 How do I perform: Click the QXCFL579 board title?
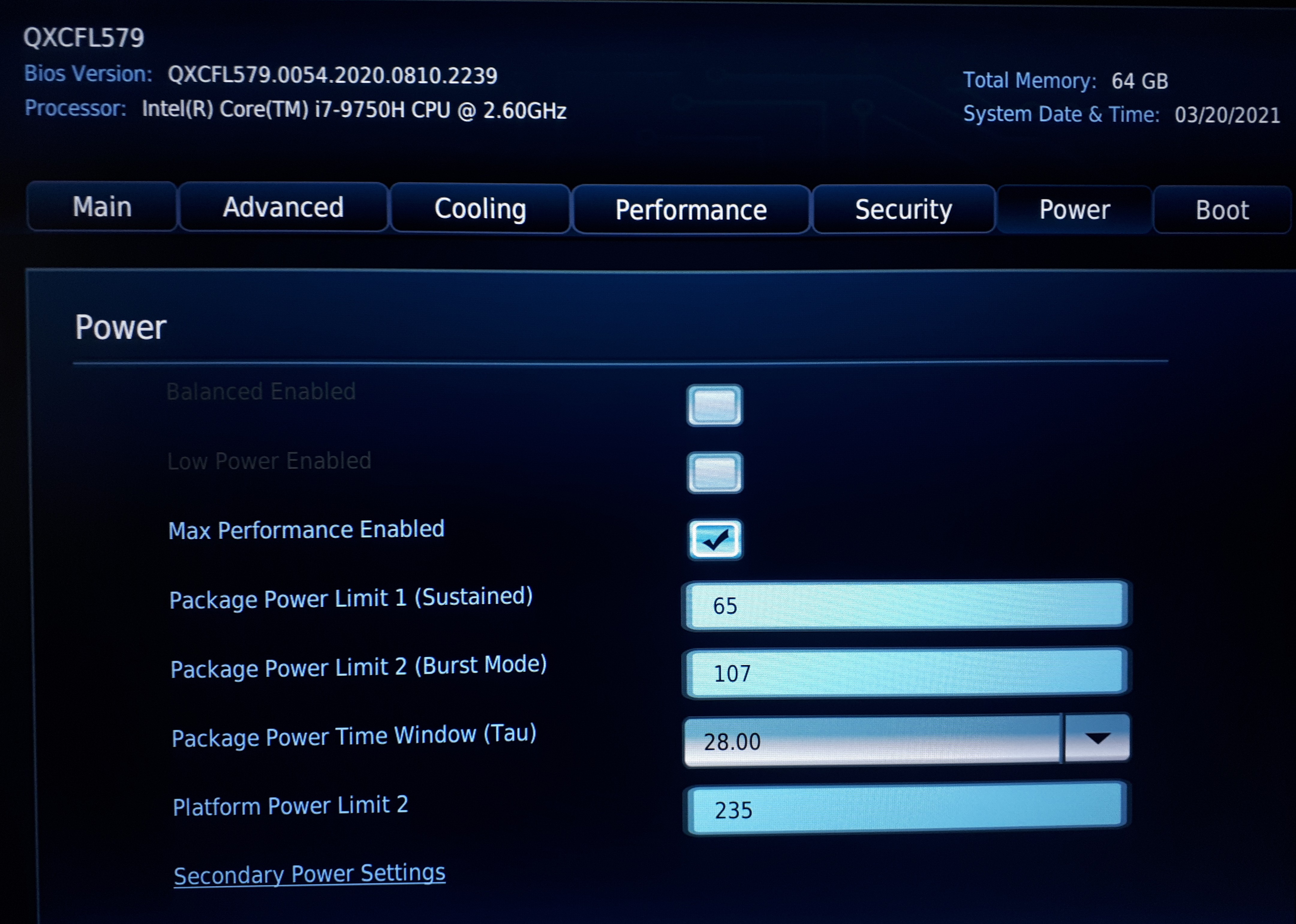pyautogui.click(x=84, y=37)
